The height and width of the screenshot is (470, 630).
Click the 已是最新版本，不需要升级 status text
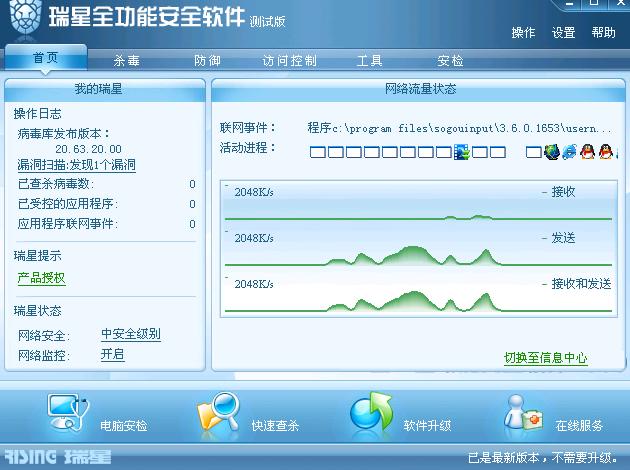pyautogui.click(x=543, y=458)
